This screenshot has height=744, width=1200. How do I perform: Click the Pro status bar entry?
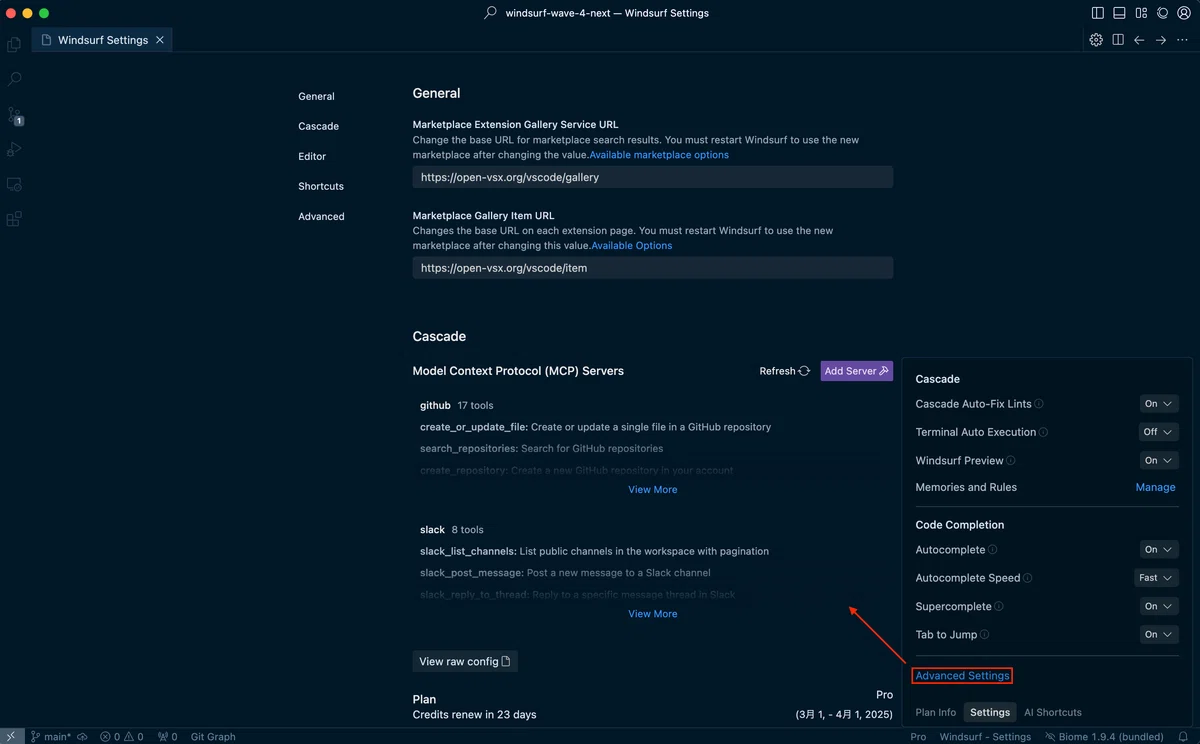[x=918, y=737]
